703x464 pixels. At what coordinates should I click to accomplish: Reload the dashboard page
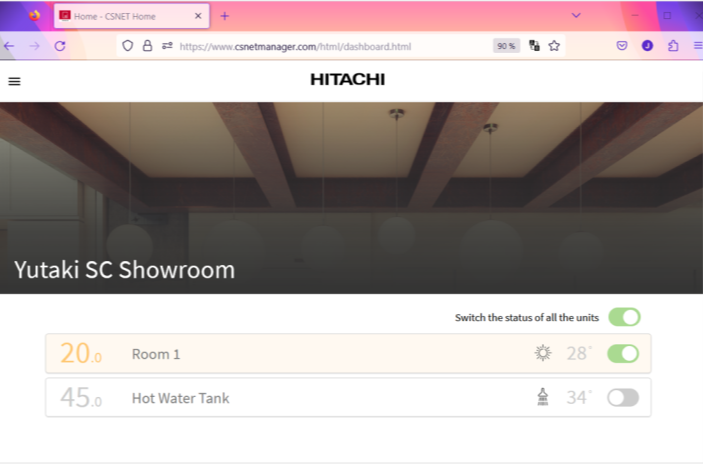coord(60,46)
